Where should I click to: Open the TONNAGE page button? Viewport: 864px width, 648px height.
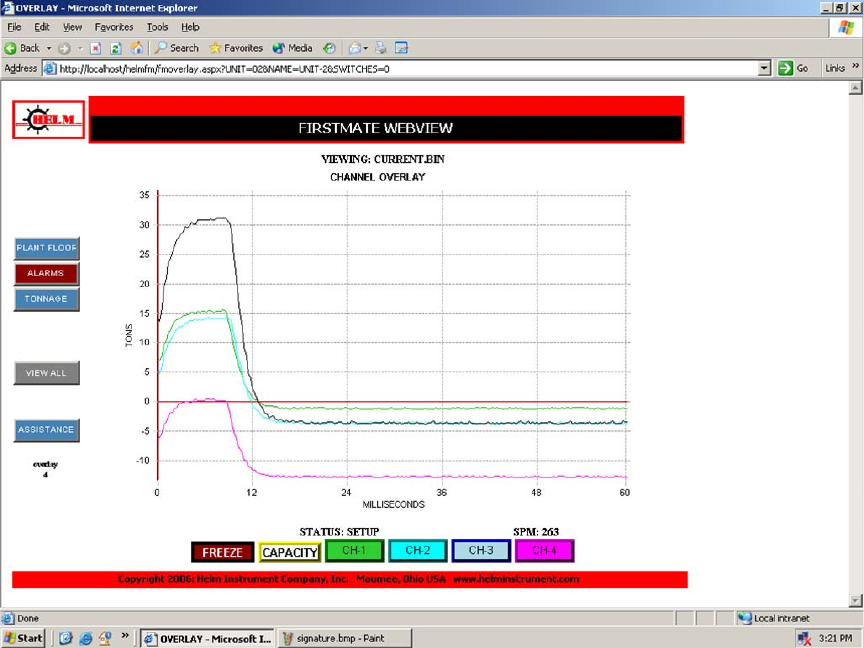click(46, 299)
